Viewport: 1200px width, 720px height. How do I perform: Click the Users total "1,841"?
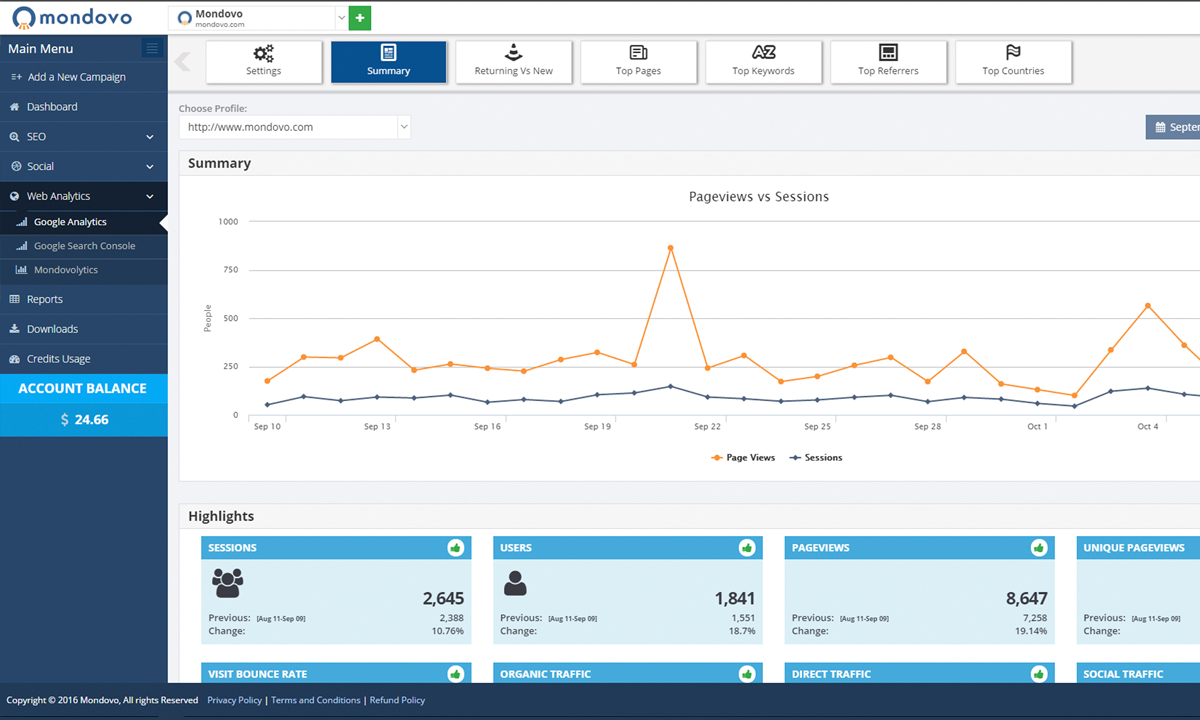point(735,599)
